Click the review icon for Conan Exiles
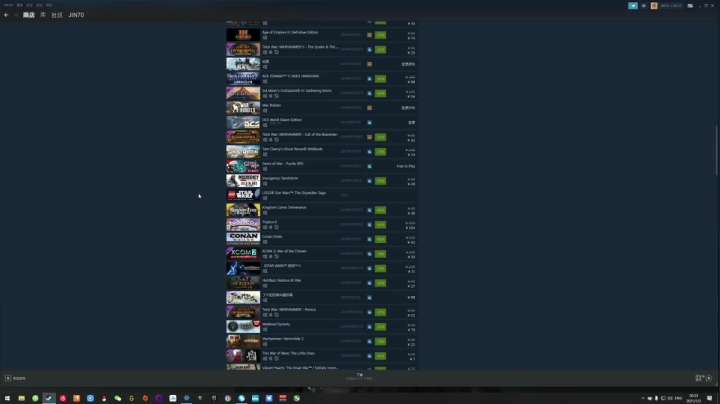Screen dimensions: 720x404 369,239
